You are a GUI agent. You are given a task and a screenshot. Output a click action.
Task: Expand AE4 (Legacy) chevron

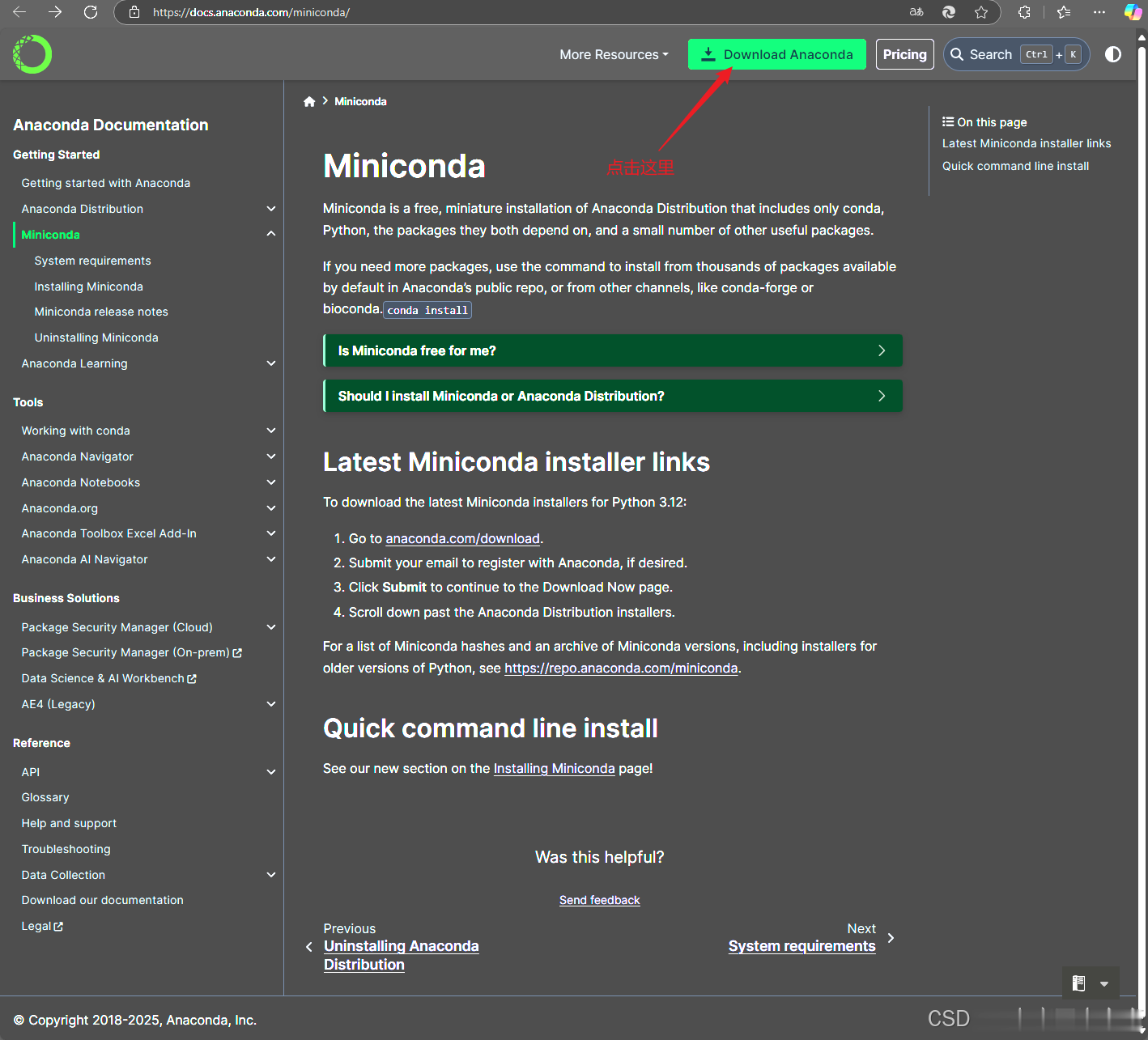pos(271,704)
